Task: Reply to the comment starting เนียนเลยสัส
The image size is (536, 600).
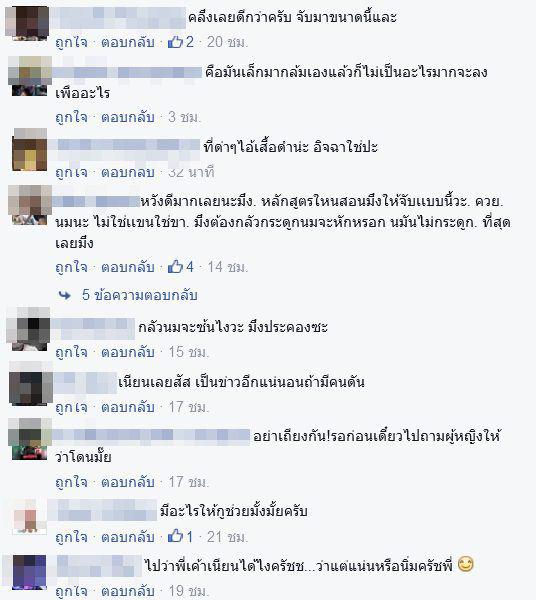Action: coord(128,407)
